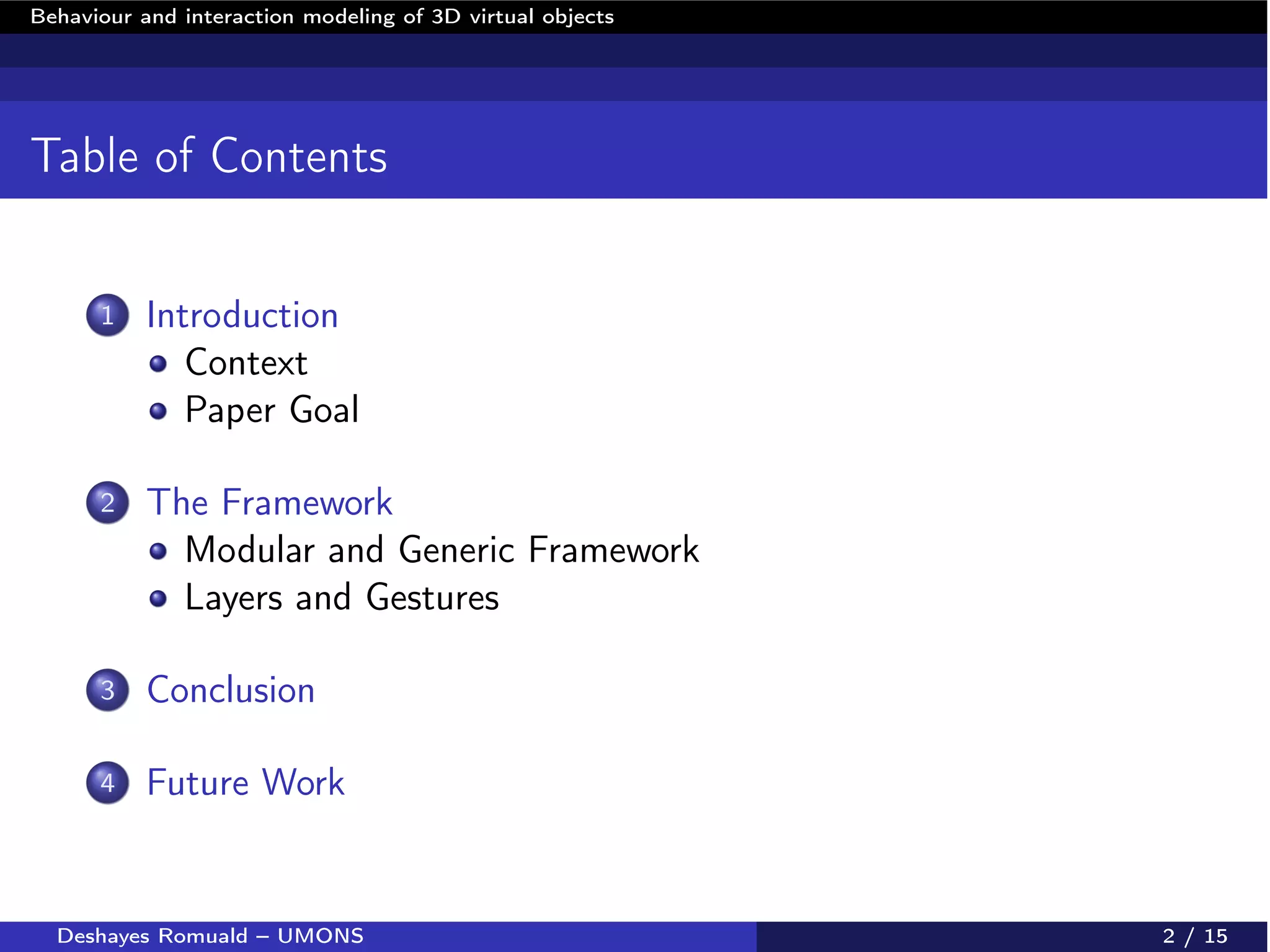Open Modular and Generic Framework subsection
The height and width of the screenshot is (952, 1270).
(442, 550)
